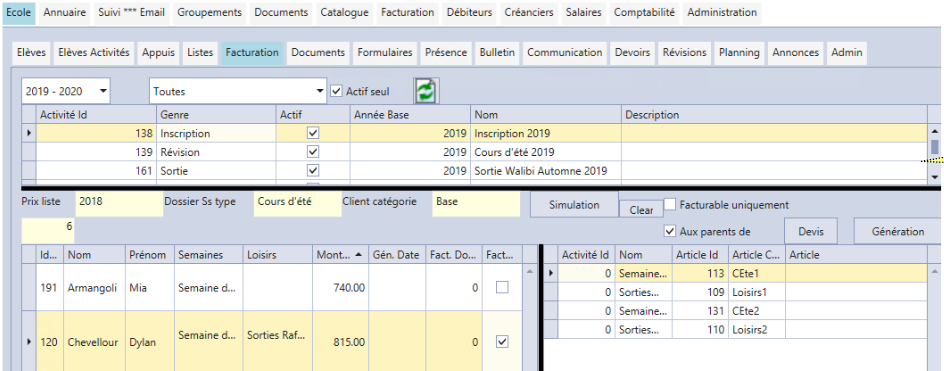
Task: Open the Salaires tab
Action: pos(584,12)
